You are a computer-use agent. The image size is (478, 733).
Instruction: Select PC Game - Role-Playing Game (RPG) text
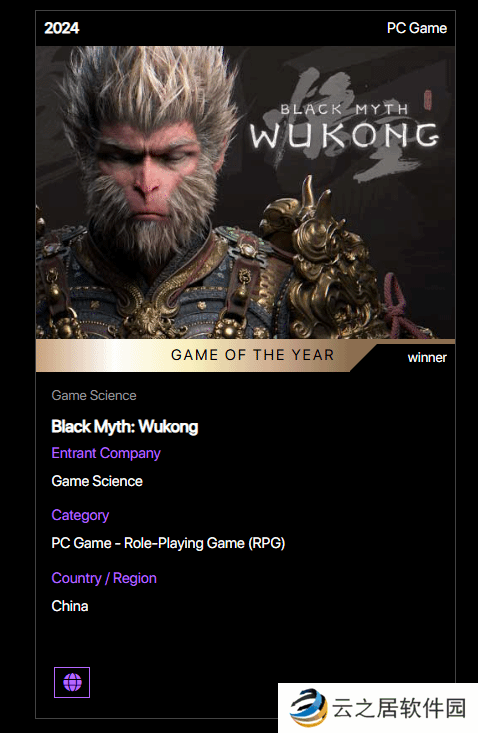pos(168,543)
